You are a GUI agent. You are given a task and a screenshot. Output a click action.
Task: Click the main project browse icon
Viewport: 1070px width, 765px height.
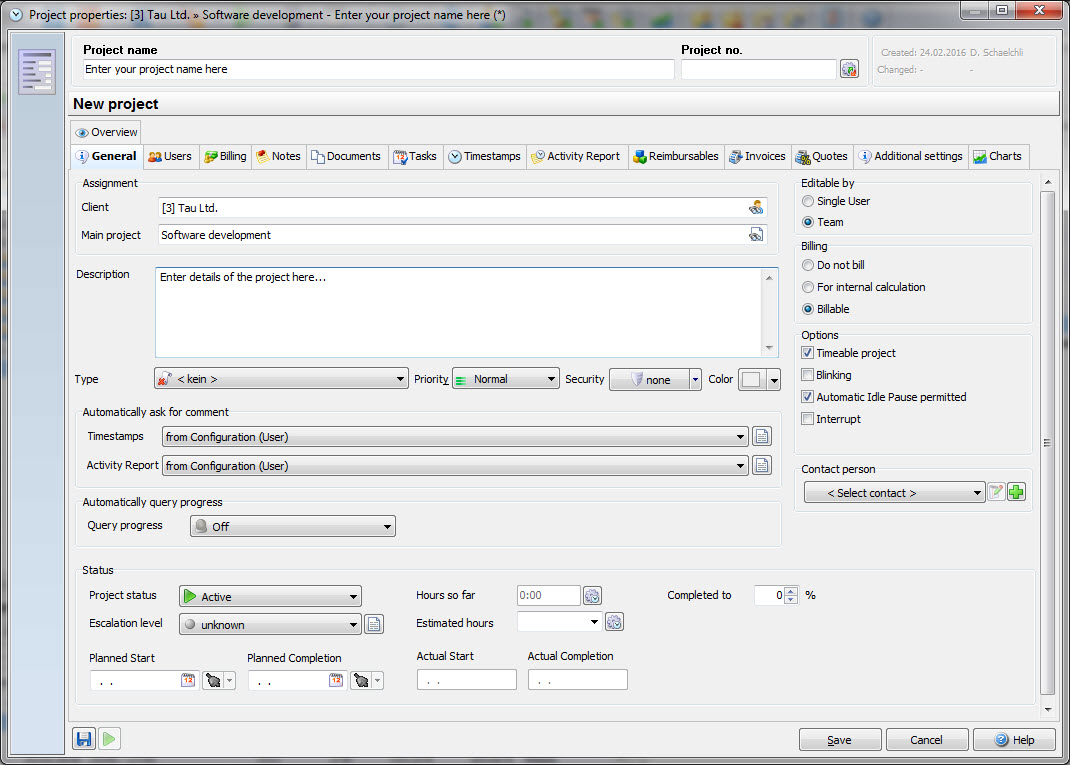pos(756,235)
